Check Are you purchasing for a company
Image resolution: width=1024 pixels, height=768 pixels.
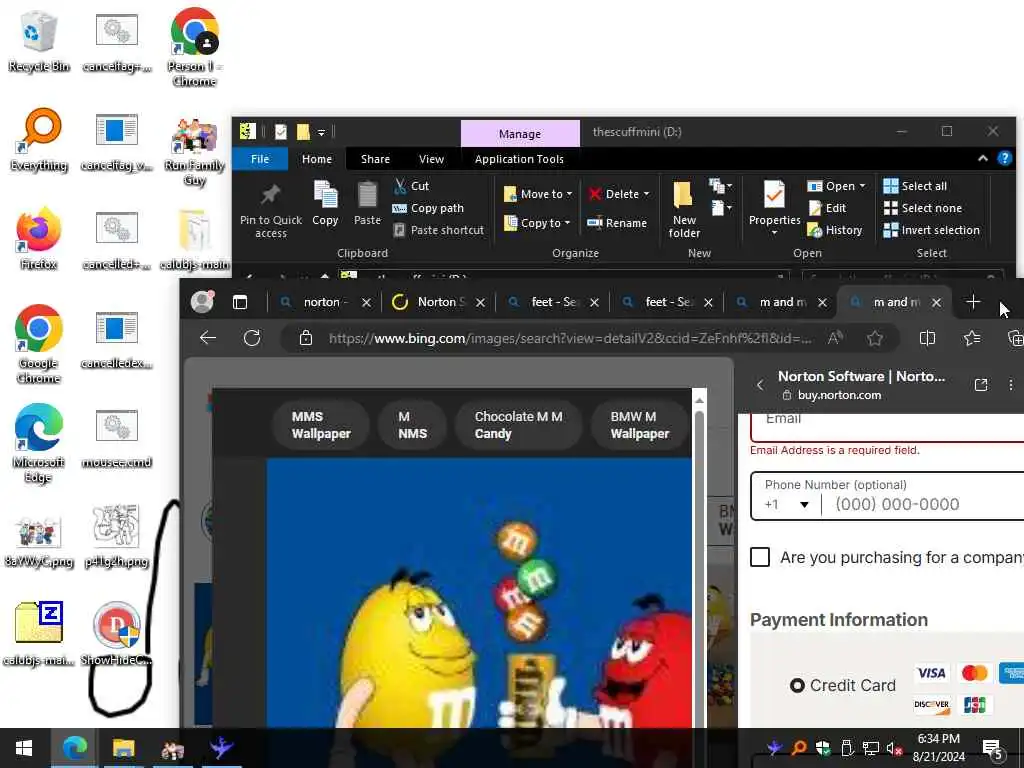[x=760, y=557]
